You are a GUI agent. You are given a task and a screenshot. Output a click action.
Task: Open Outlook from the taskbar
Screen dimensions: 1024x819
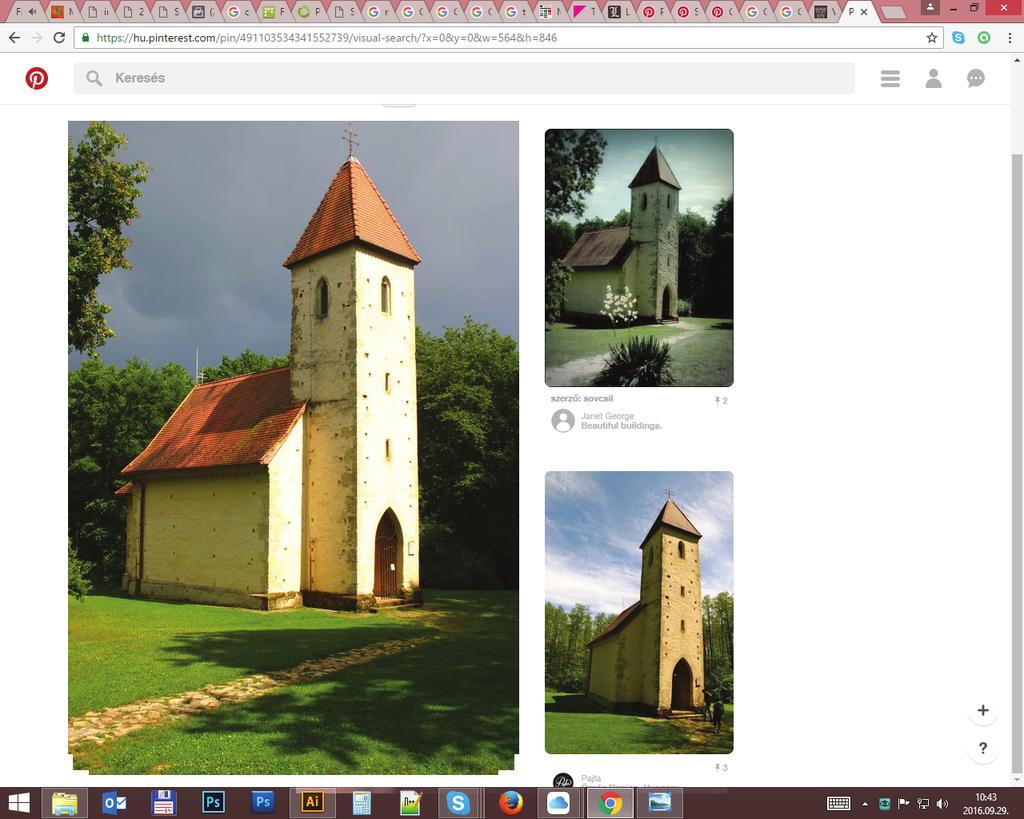pyautogui.click(x=114, y=803)
